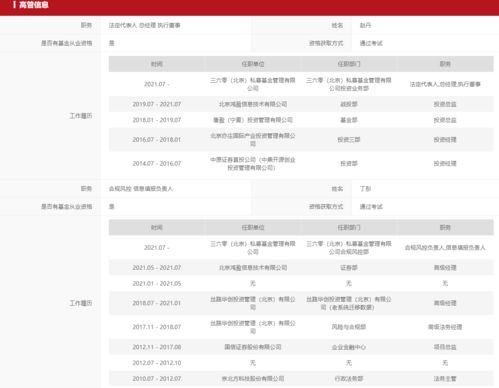Click the date cell 2018.01 - 2019.07
Viewport: 499px width, 388px height.
pos(157,120)
